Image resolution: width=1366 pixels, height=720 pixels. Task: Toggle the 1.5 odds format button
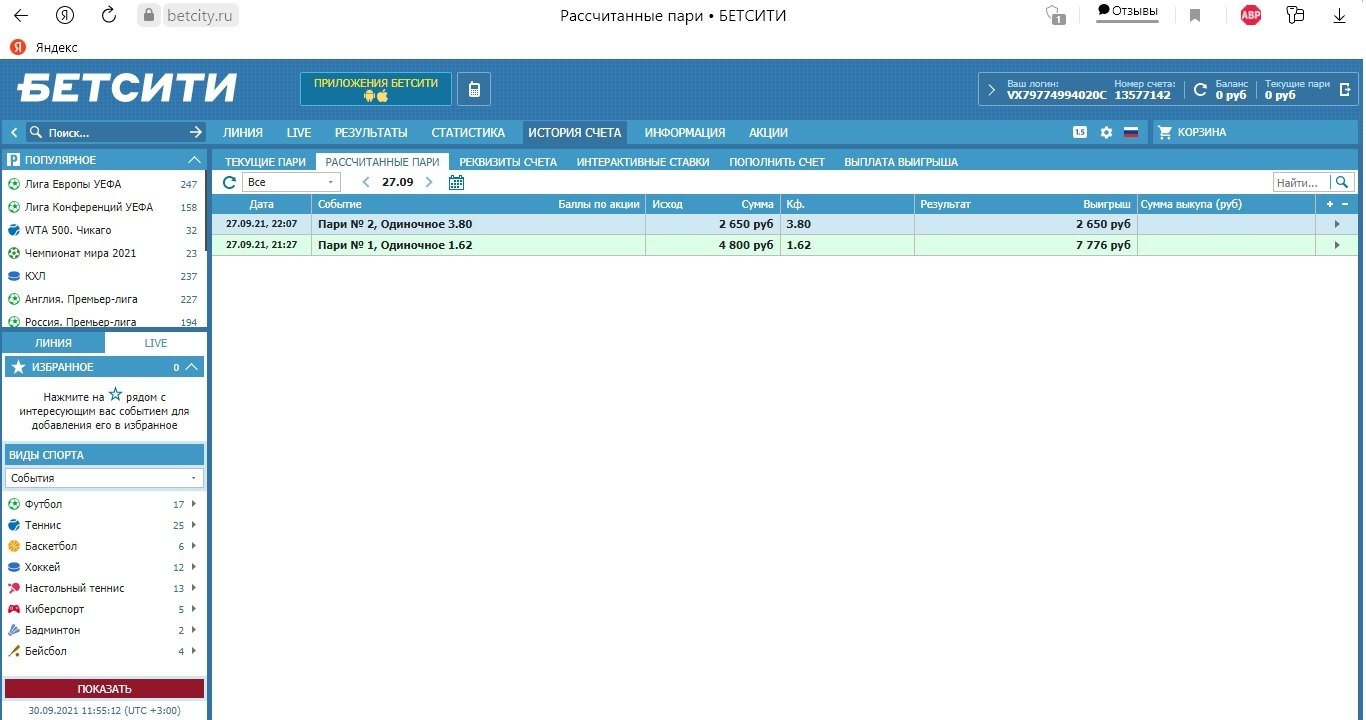point(1080,132)
